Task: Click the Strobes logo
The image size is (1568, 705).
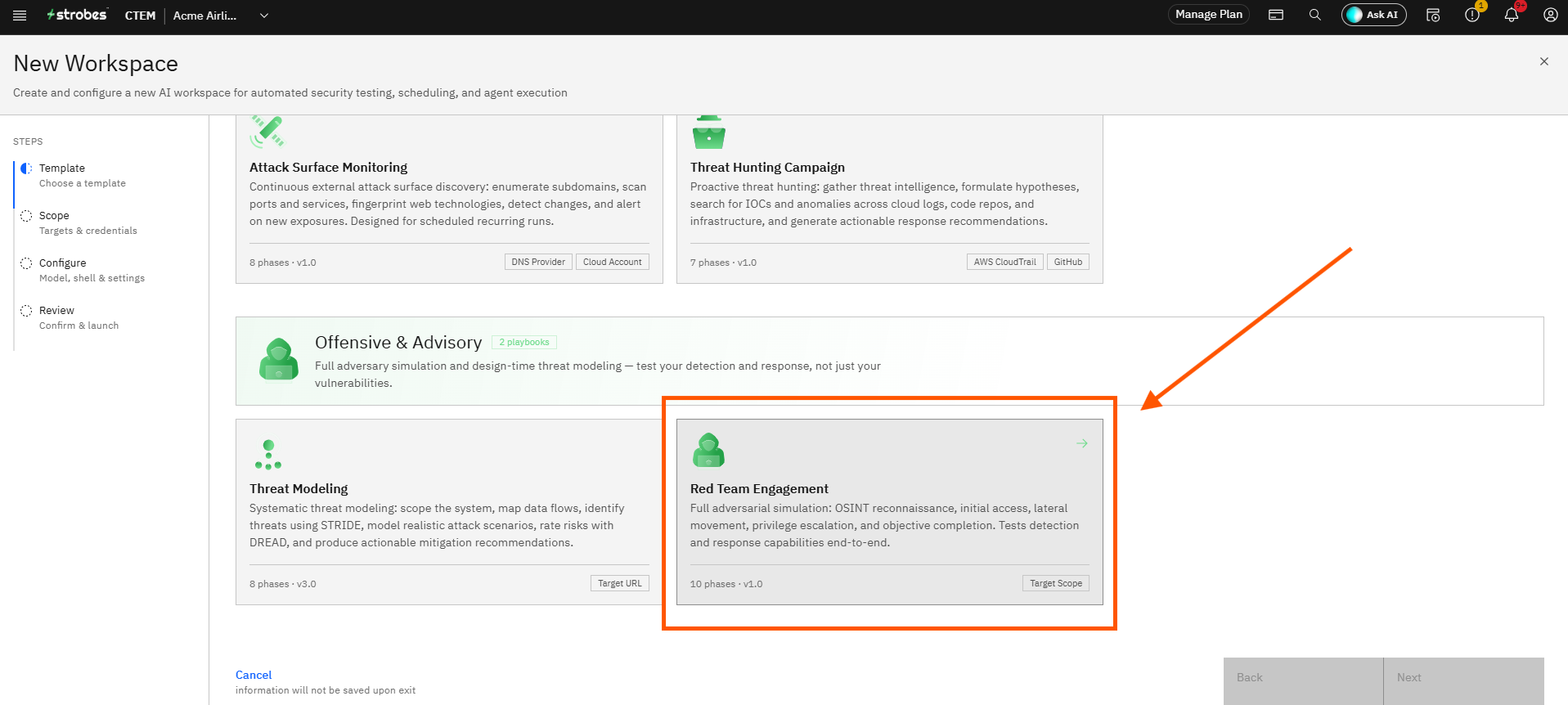Action: click(x=77, y=15)
